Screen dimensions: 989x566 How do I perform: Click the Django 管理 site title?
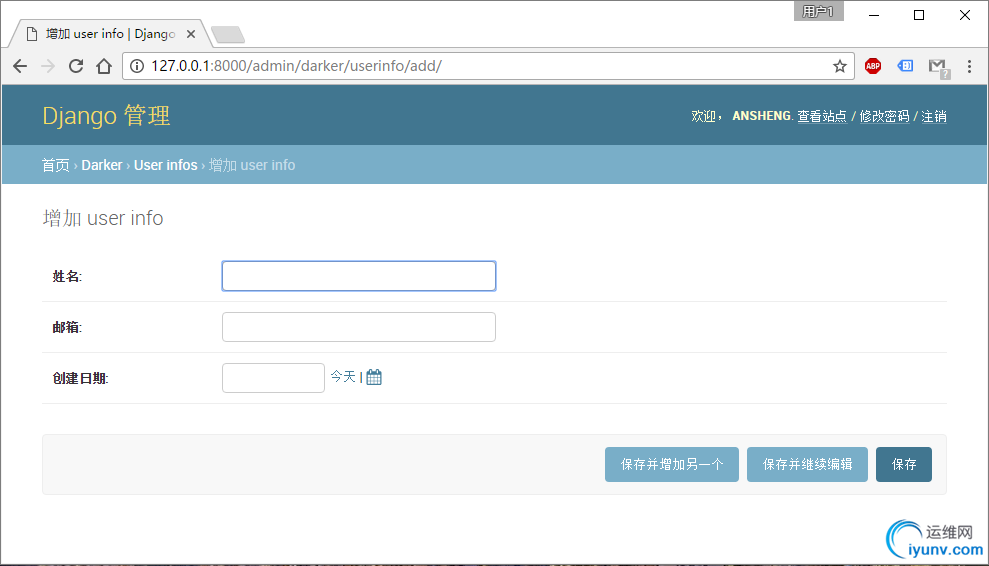click(x=106, y=116)
